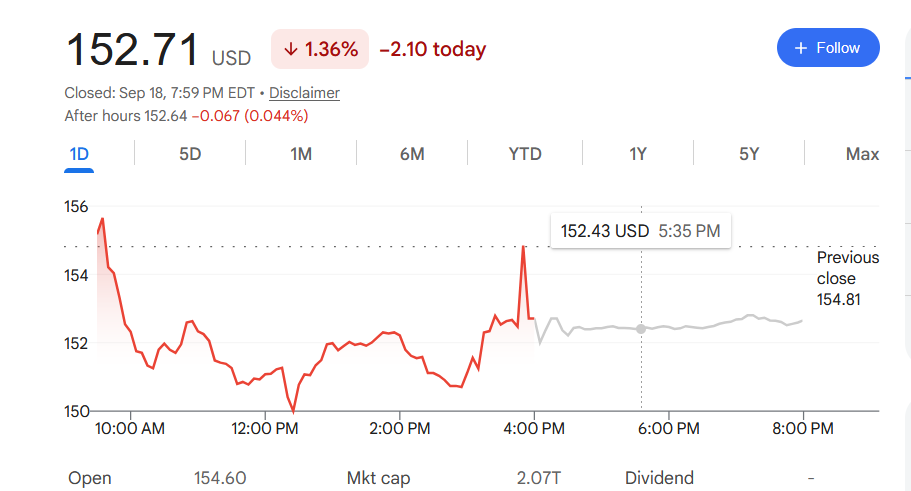The height and width of the screenshot is (491, 911).
Task: Show the Max time range
Action: click(x=862, y=154)
